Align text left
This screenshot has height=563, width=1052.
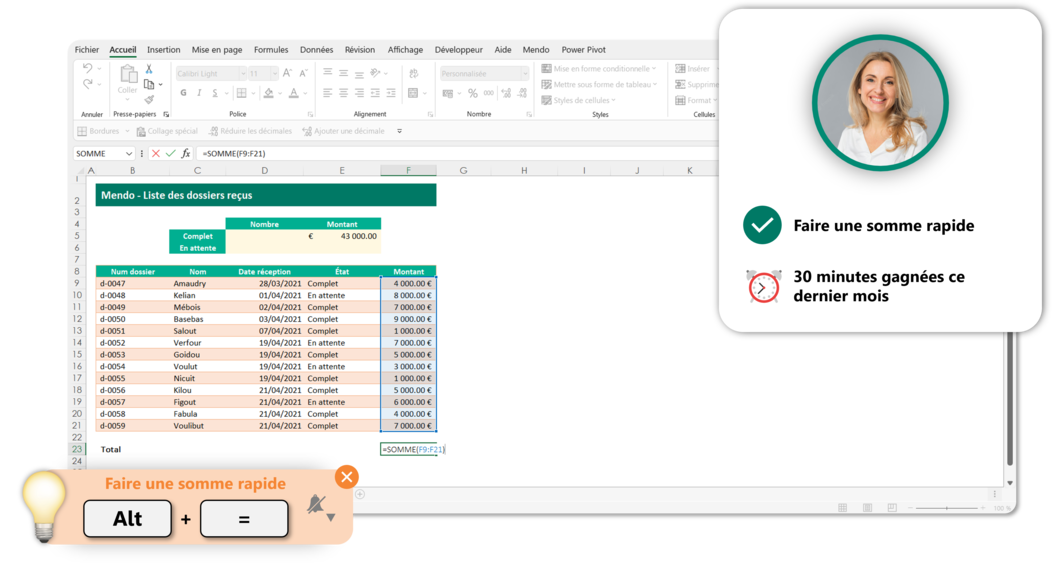pos(327,93)
